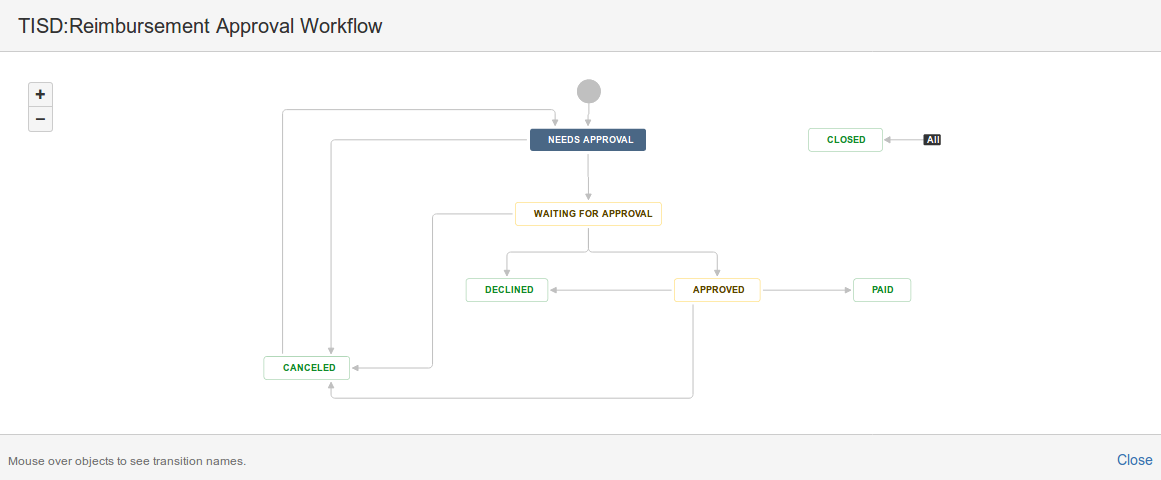
Task: Select the Needs Approval status node
Action: (588, 140)
